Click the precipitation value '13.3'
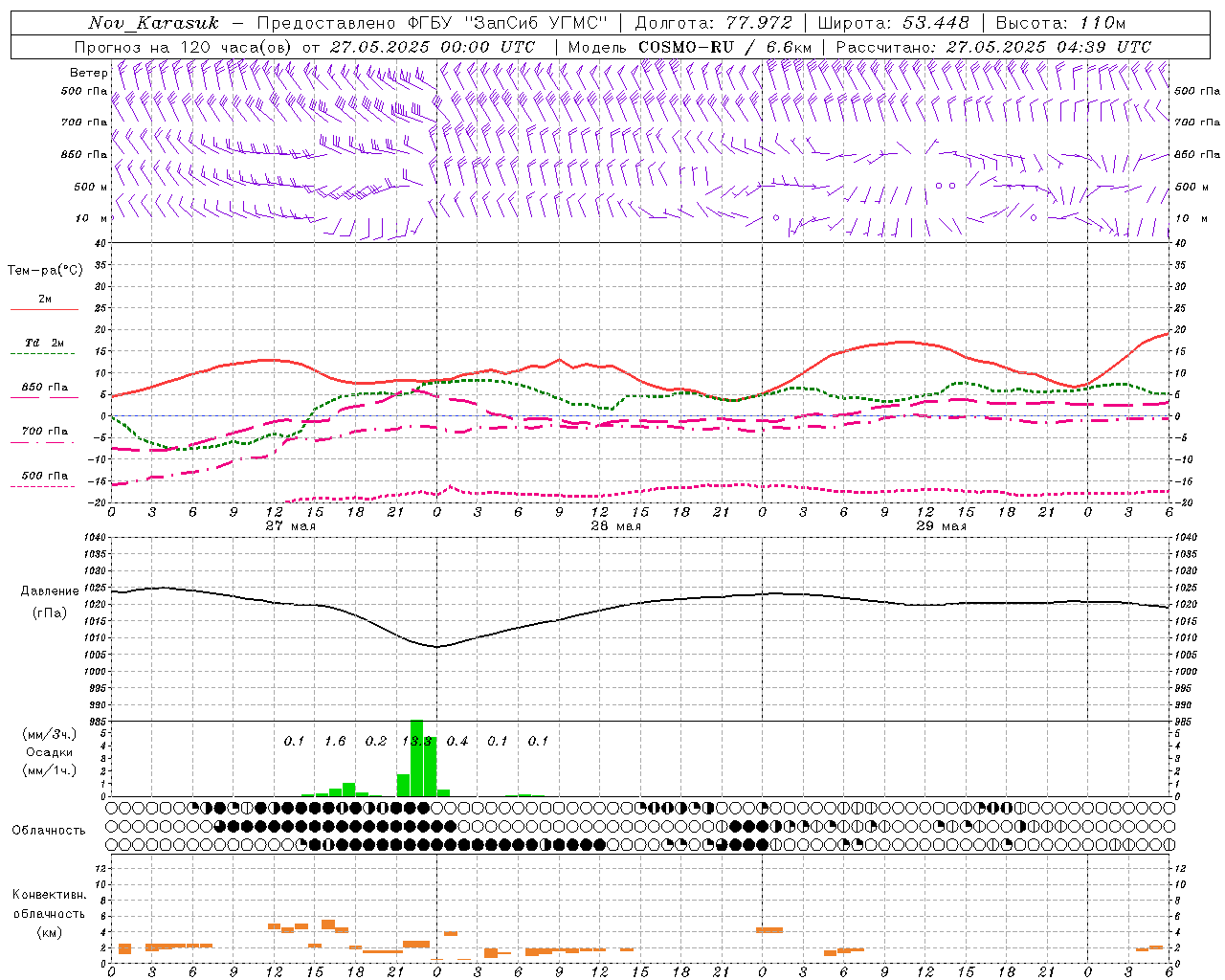The image size is (1225, 980). tap(416, 742)
